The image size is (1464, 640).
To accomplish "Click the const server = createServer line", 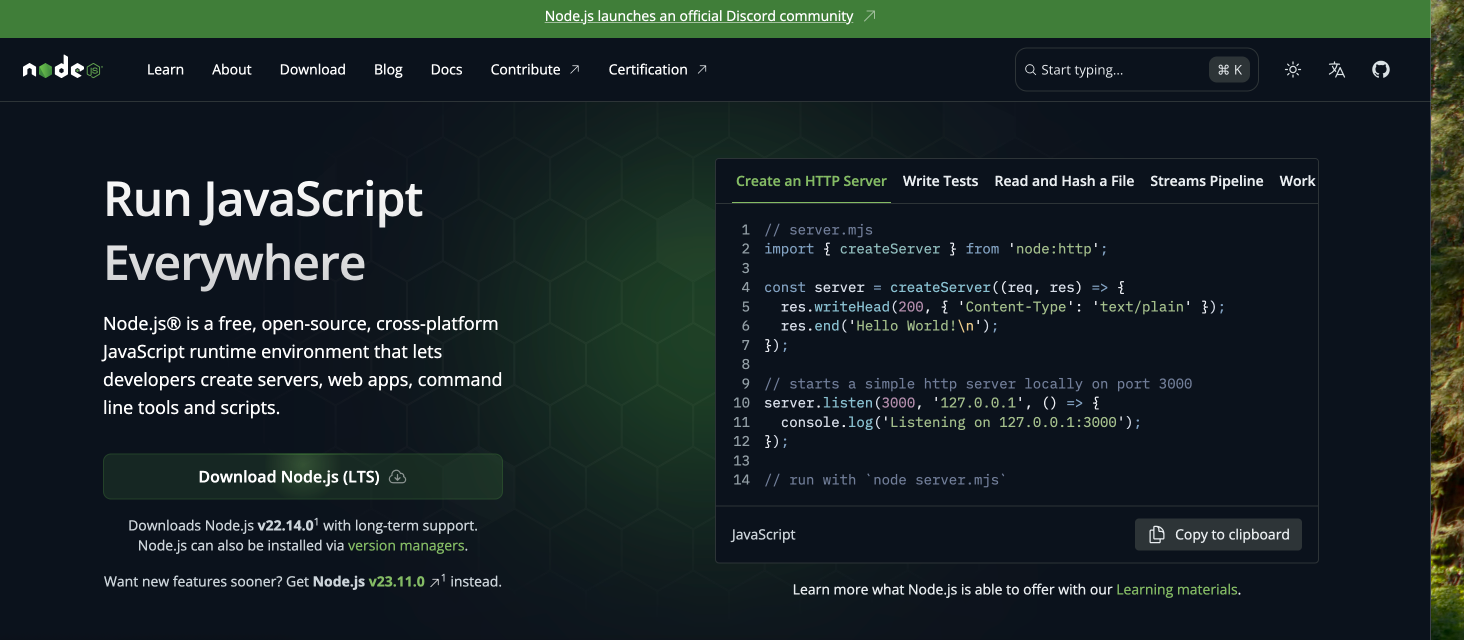I will pos(944,288).
